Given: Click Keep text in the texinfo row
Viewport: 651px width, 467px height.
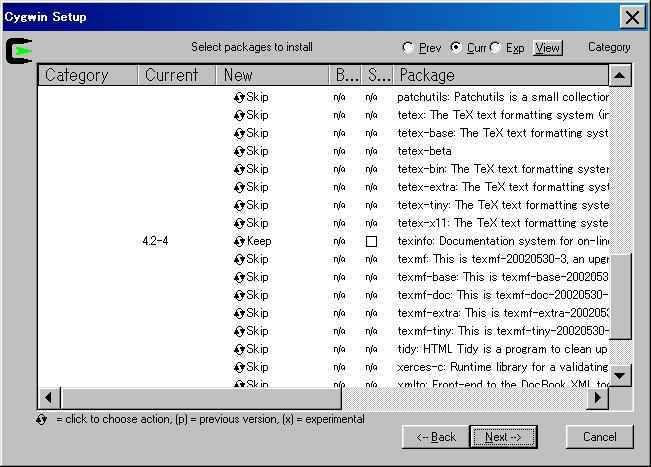Looking at the screenshot, I should (259, 241).
